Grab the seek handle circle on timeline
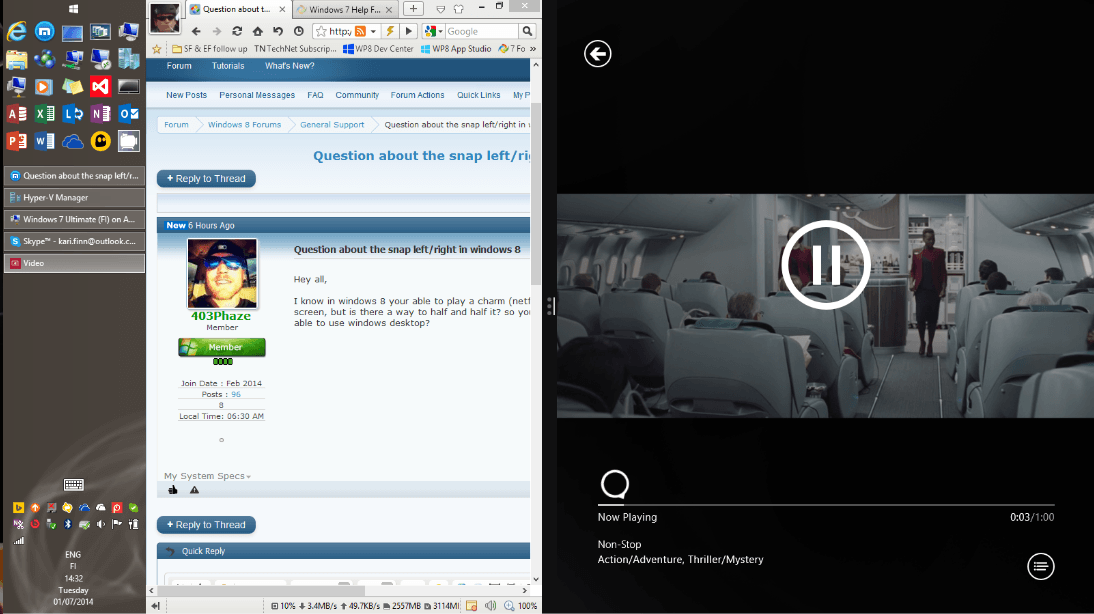This screenshot has width=1094, height=614. tap(615, 484)
